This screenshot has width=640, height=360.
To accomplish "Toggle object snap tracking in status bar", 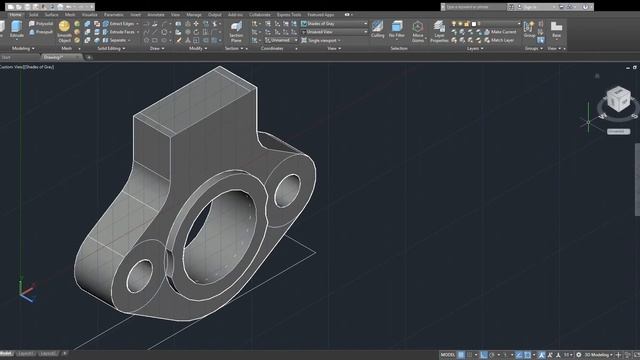I will [x=519, y=355].
